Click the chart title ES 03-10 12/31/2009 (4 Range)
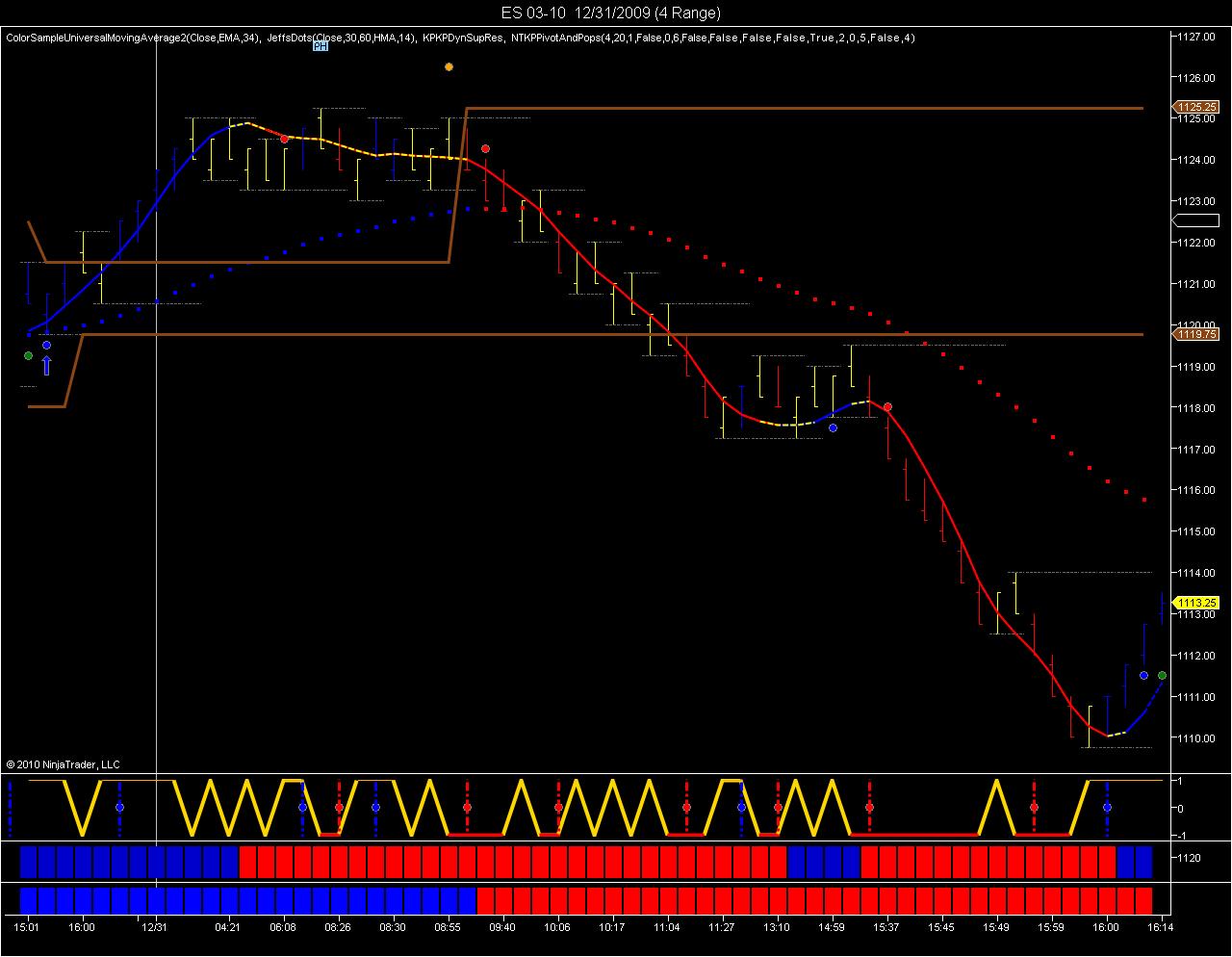This screenshot has width=1232, height=957. point(610,13)
